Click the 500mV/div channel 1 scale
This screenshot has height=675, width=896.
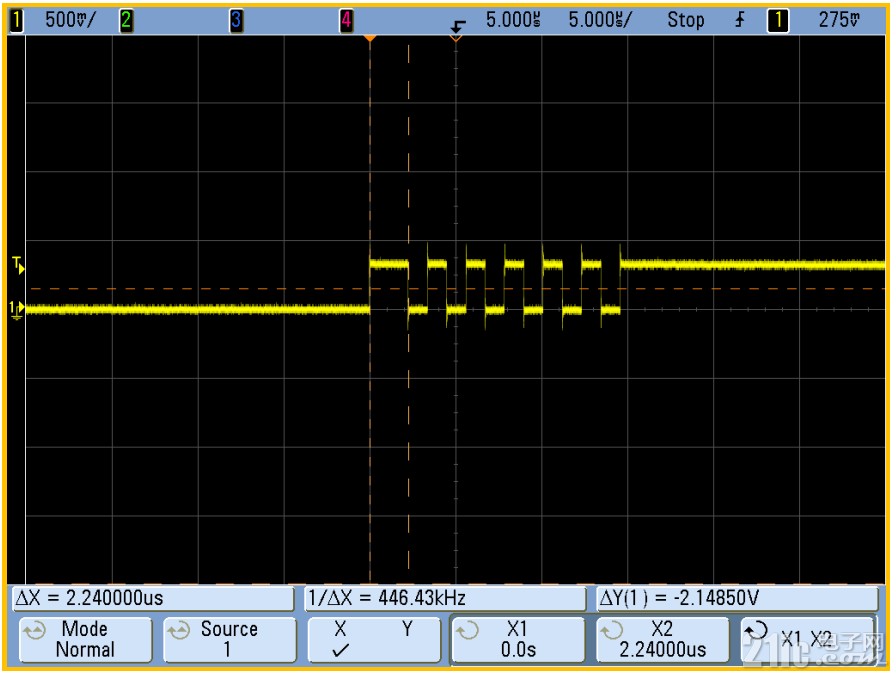70,20
